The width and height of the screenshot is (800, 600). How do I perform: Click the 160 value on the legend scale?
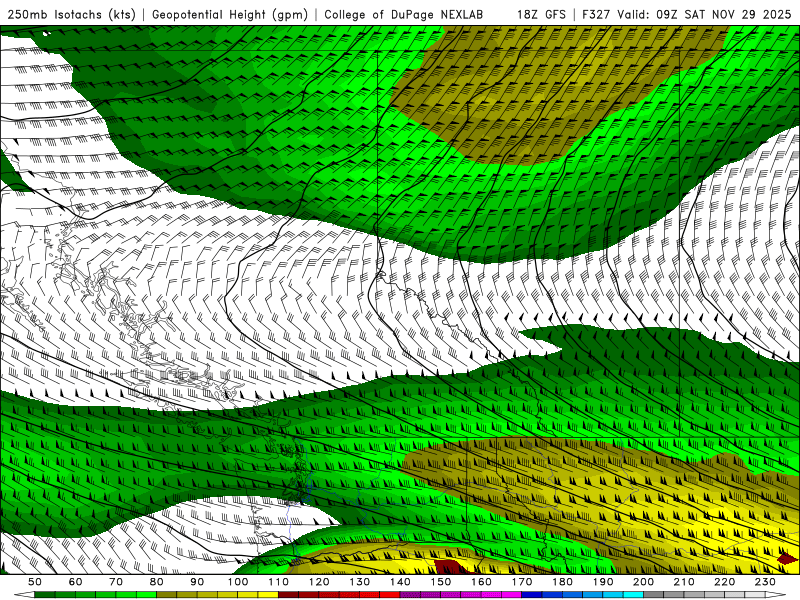click(481, 582)
